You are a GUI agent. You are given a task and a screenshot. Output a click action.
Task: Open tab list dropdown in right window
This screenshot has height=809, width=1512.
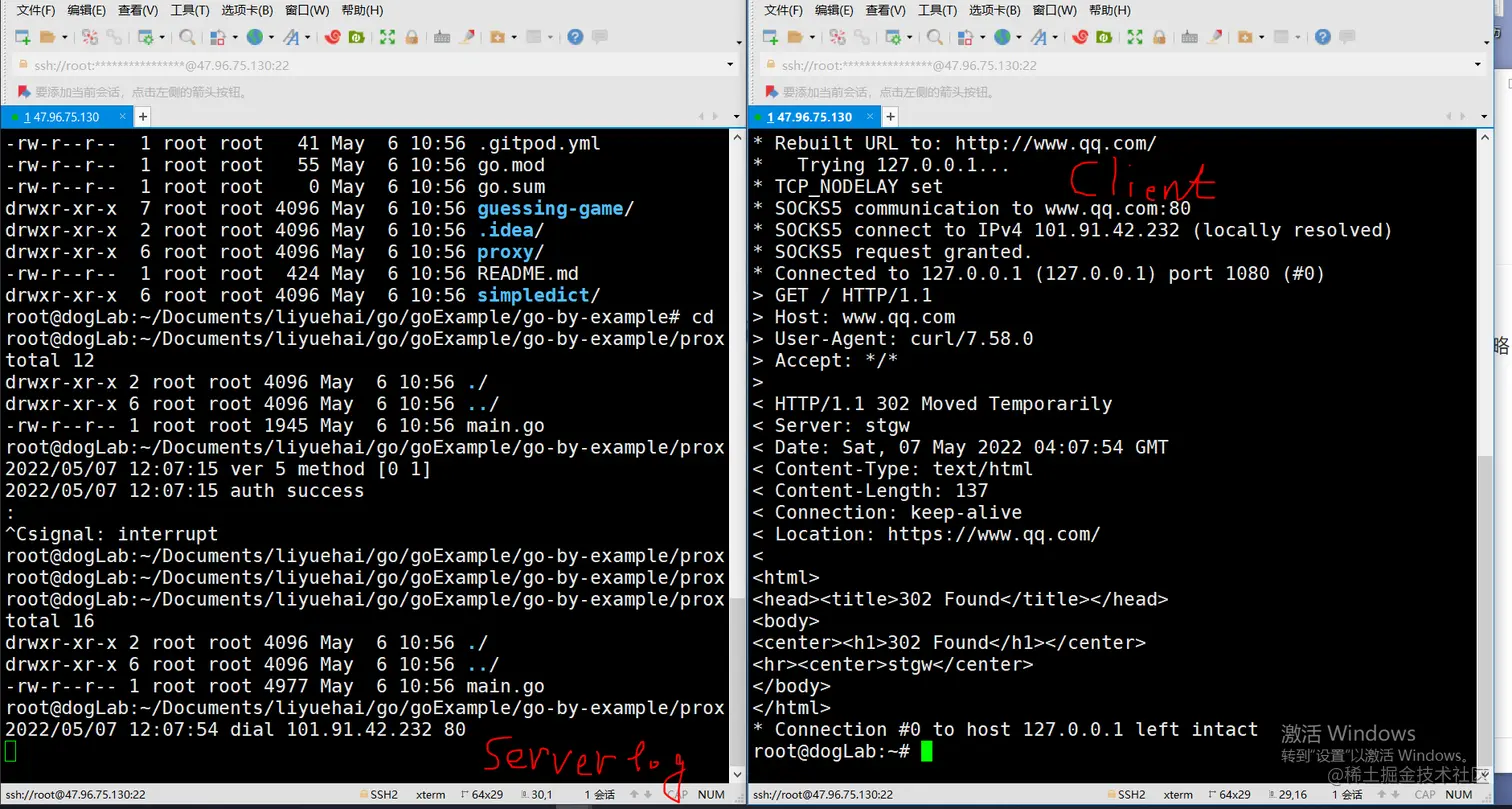tap(1484, 116)
